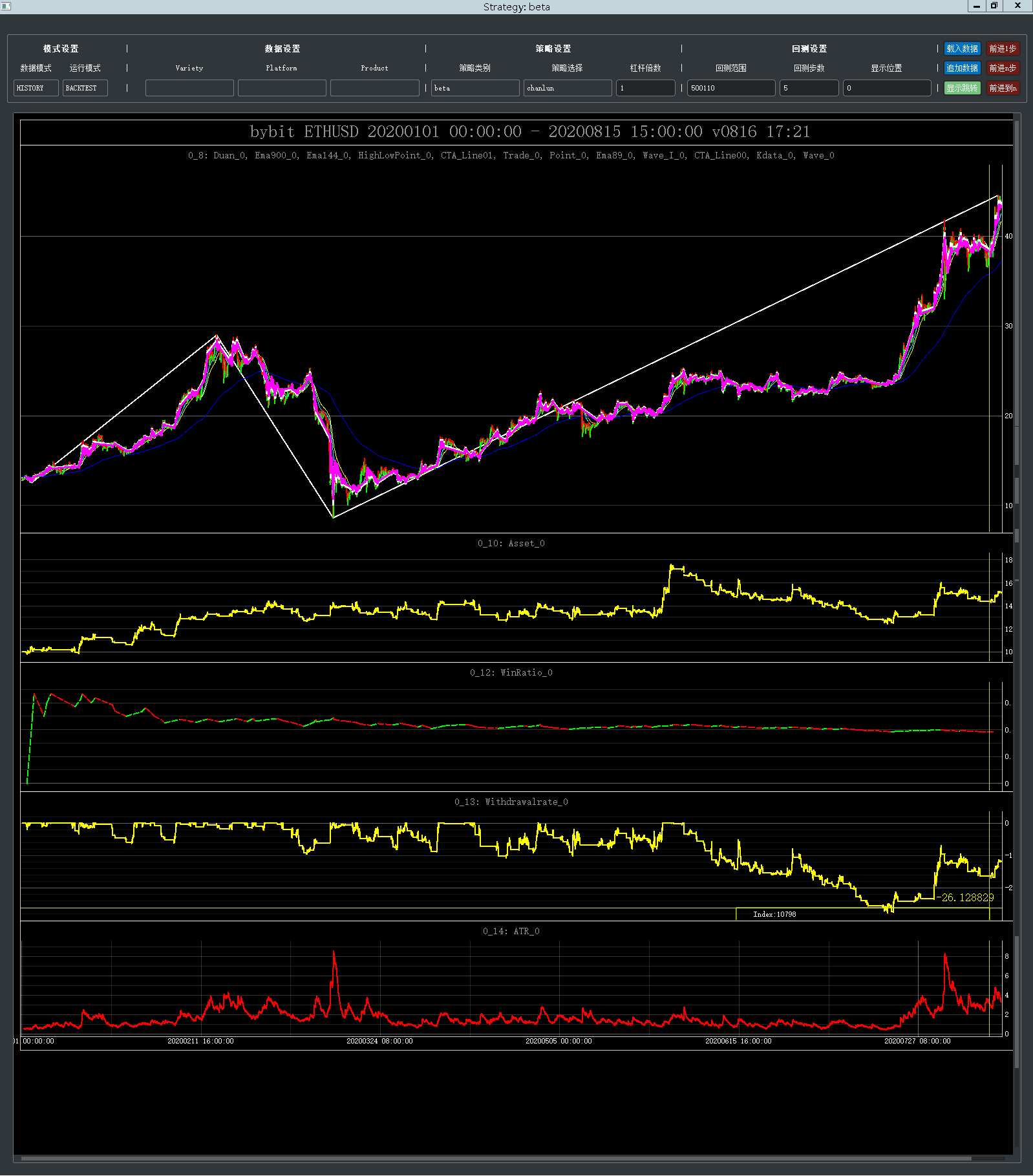Click the 策略类别 label
Viewport: 1033px width, 1176px height.
(475, 68)
